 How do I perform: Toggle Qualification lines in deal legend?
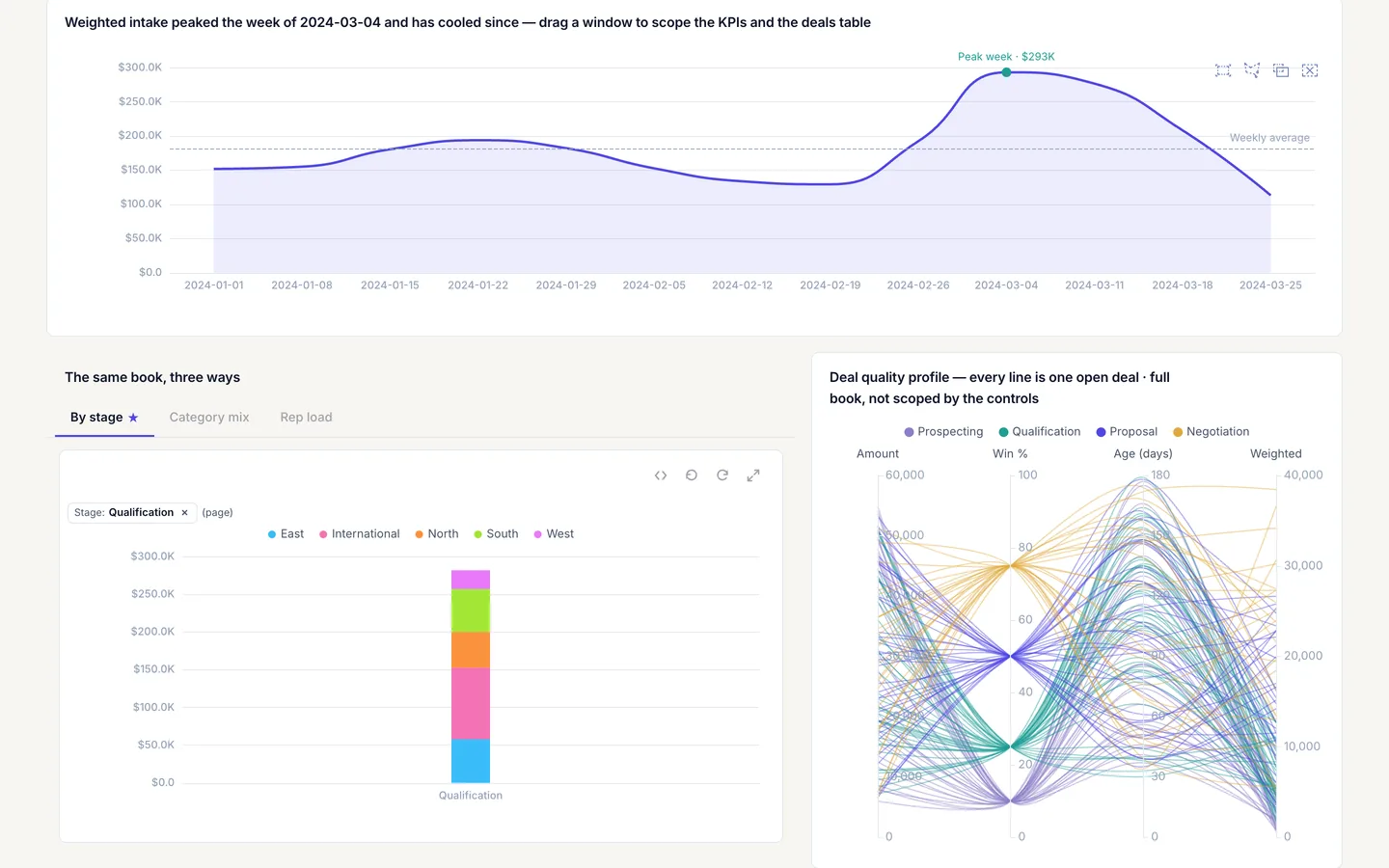pyautogui.click(x=1040, y=432)
